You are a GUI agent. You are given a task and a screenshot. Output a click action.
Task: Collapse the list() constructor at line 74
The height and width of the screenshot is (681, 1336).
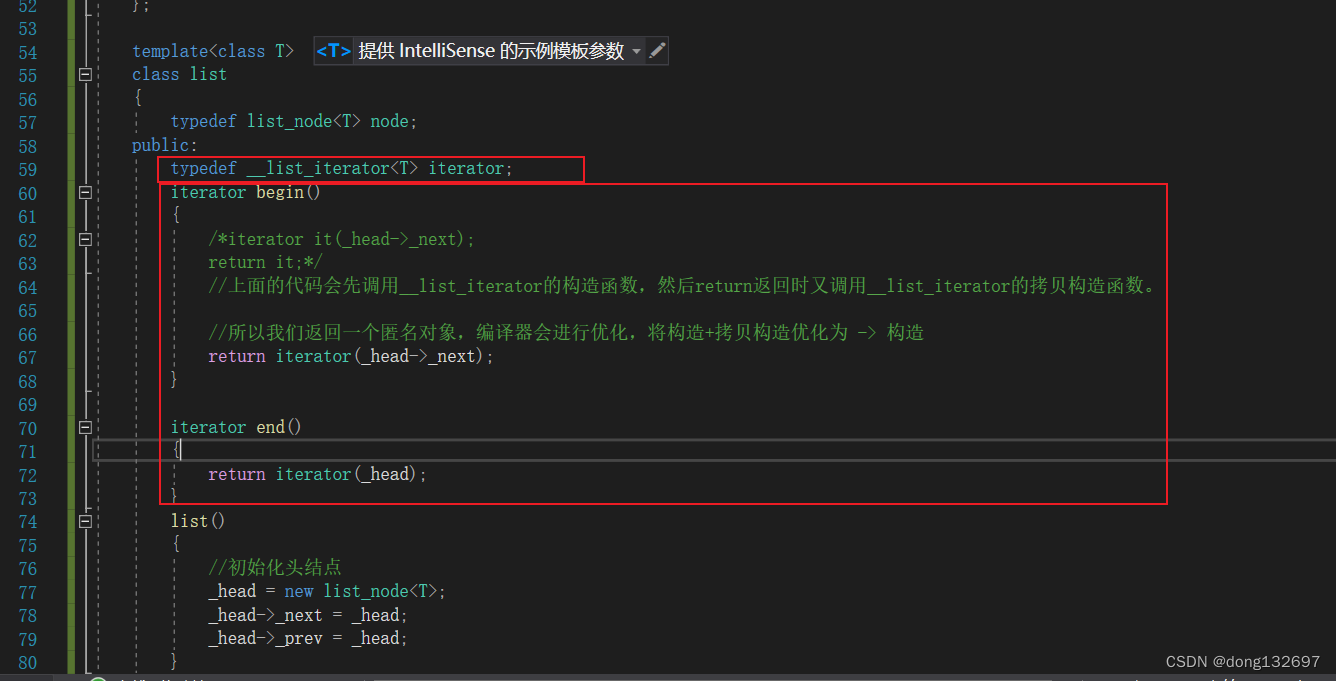click(x=85, y=521)
